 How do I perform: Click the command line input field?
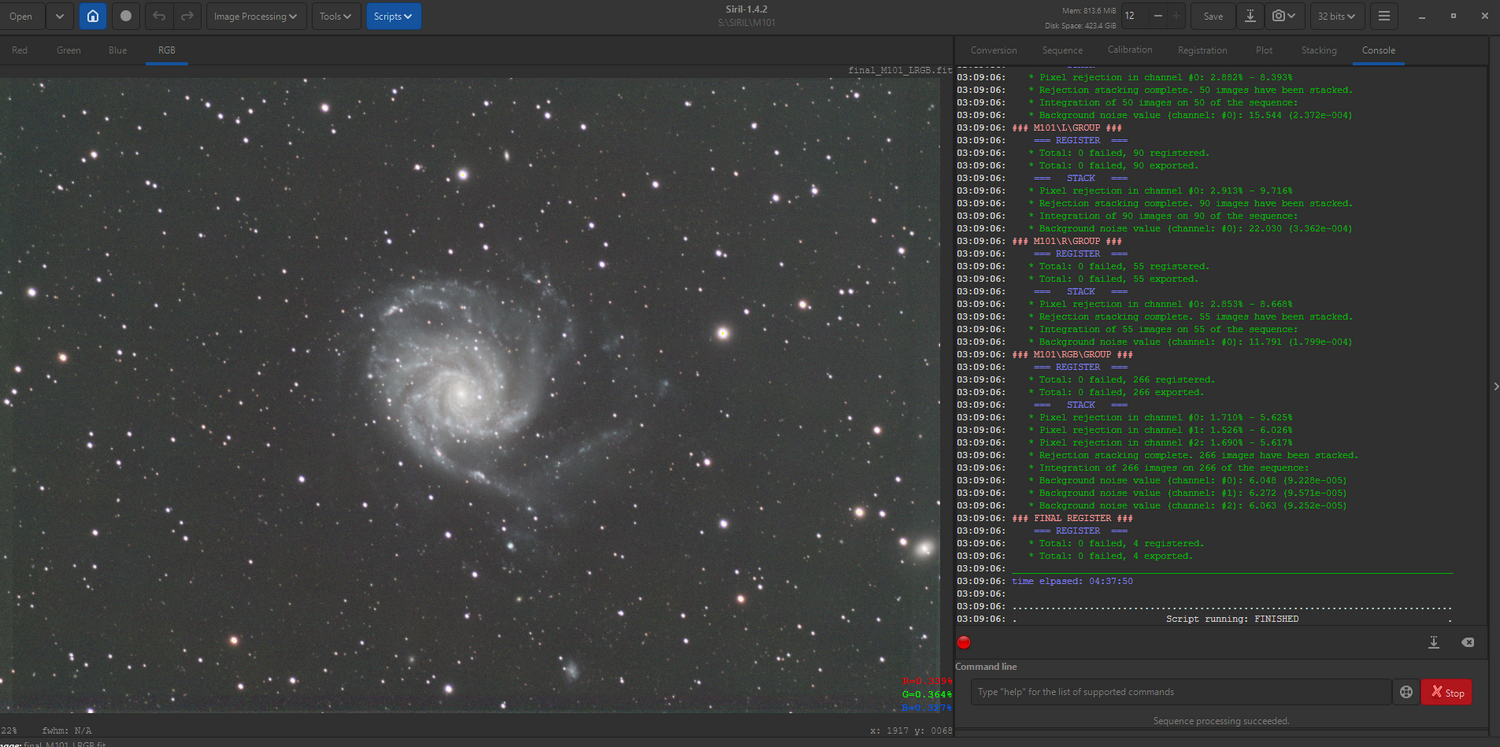(1180, 692)
